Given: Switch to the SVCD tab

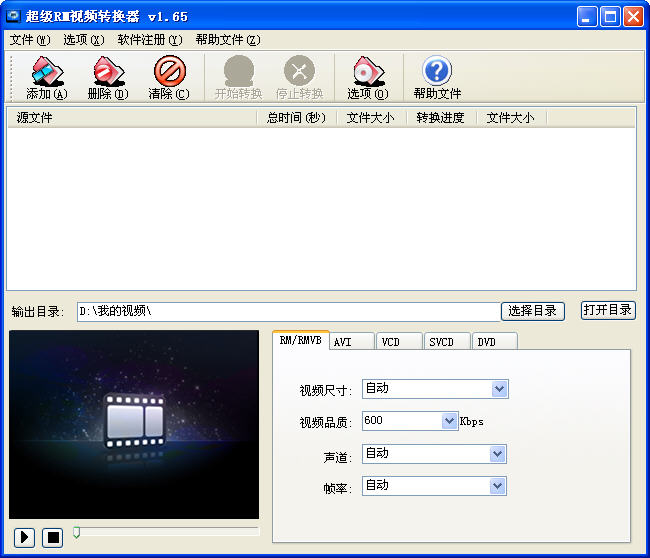Looking at the screenshot, I should pyautogui.click(x=448, y=342).
